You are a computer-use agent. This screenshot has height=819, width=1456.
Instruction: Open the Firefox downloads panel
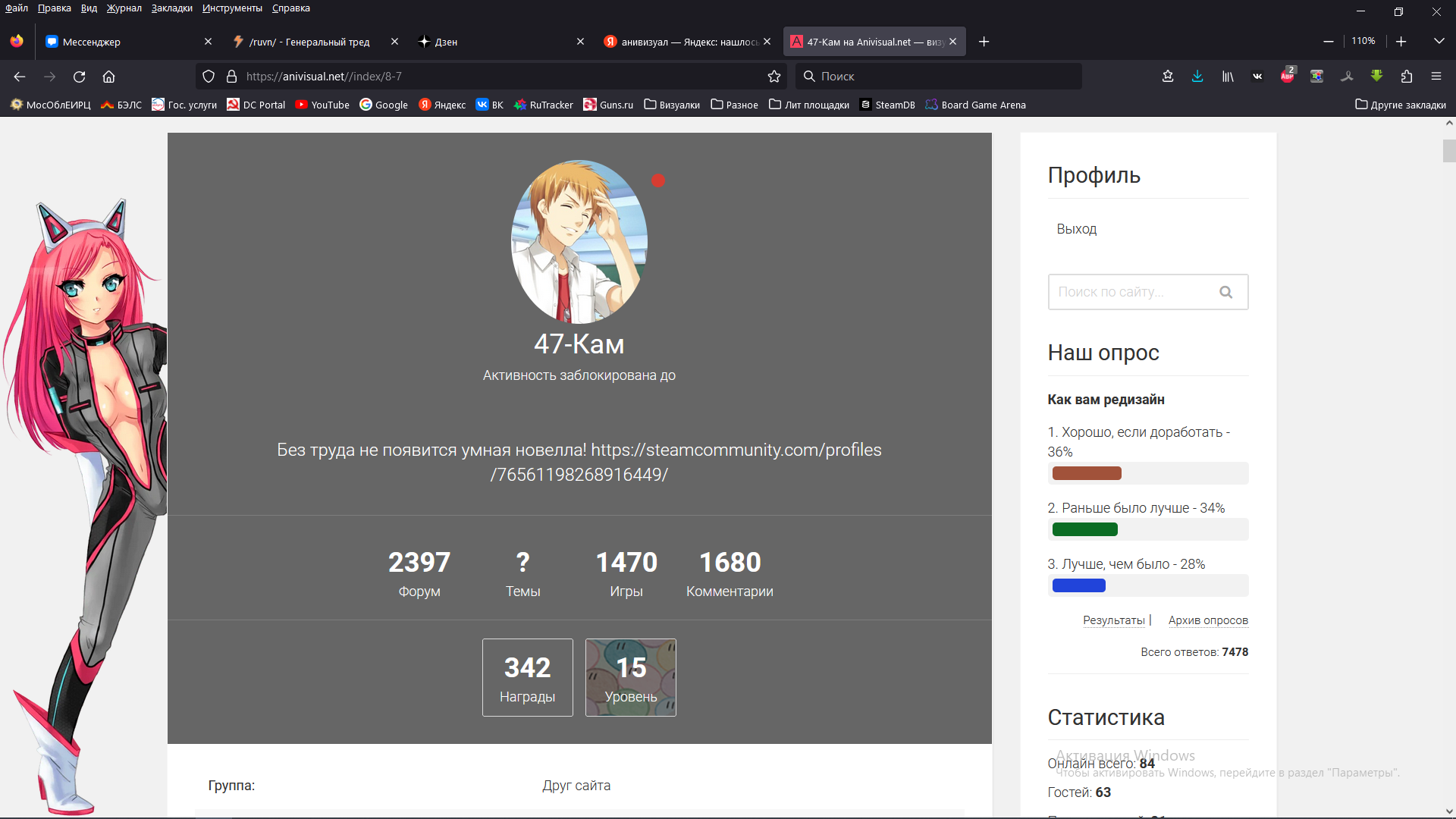coord(1197,76)
